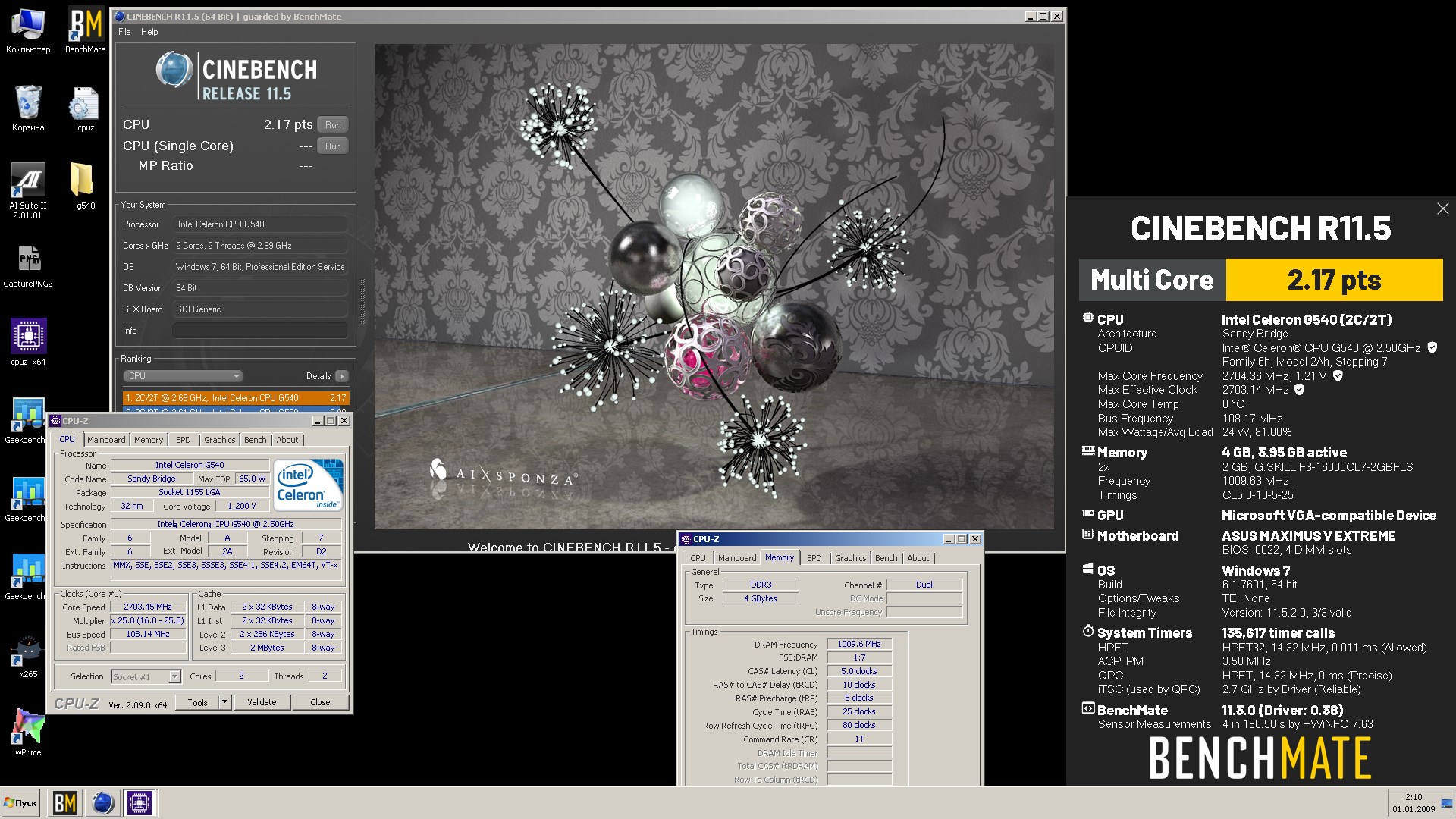Click the DRAM Frequency value 1009.6 MHz
Image resolution: width=1456 pixels, height=819 pixels.
click(859, 644)
